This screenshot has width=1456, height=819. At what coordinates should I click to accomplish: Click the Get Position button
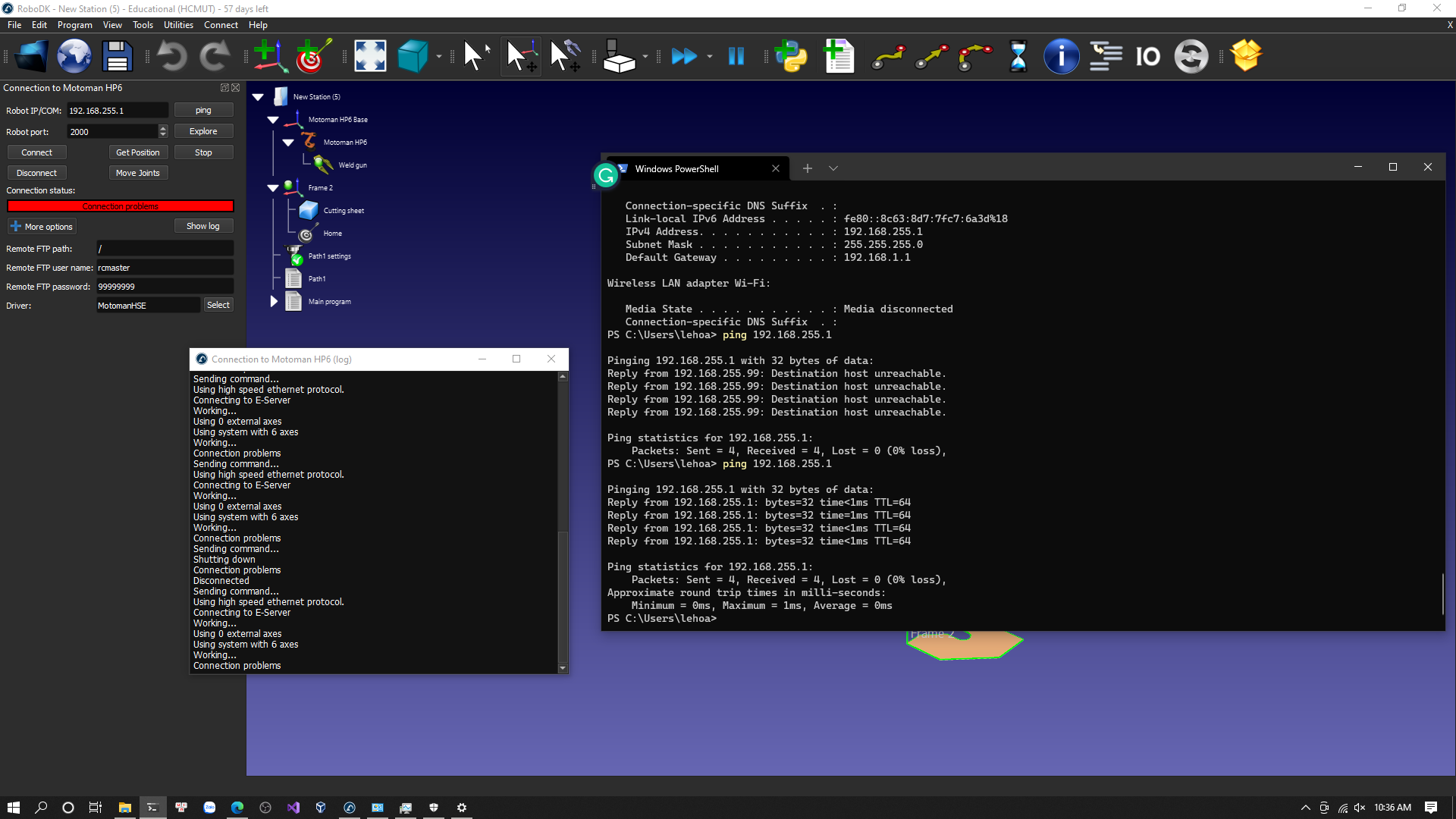point(137,152)
